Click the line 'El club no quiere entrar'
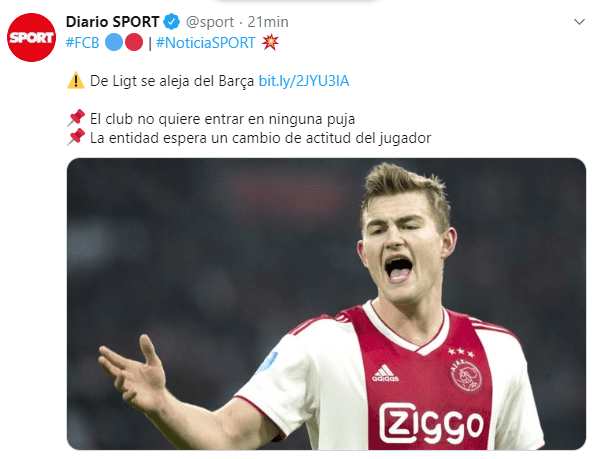This screenshot has height=459, width=595. tap(222, 119)
